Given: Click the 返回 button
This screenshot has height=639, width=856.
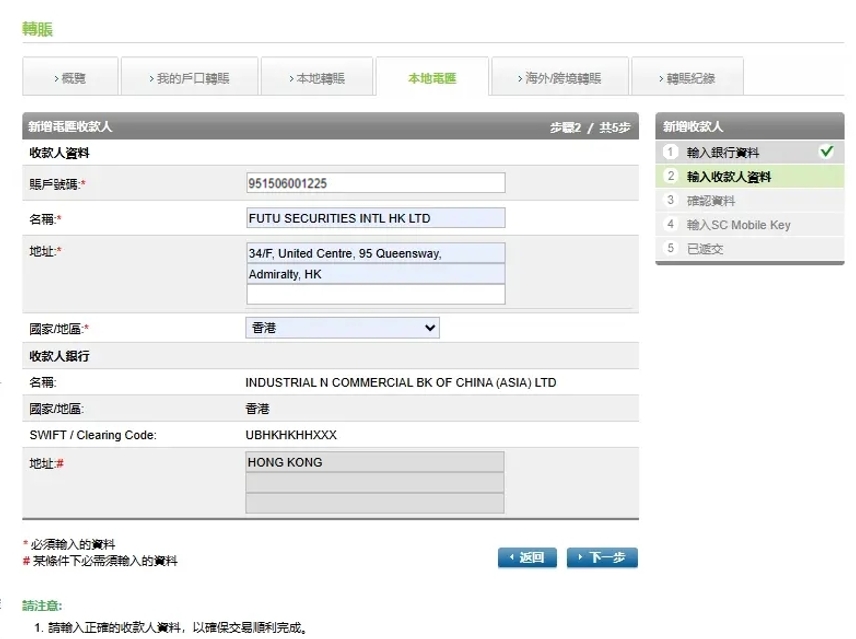Looking at the screenshot, I should (x=527, y=557).
